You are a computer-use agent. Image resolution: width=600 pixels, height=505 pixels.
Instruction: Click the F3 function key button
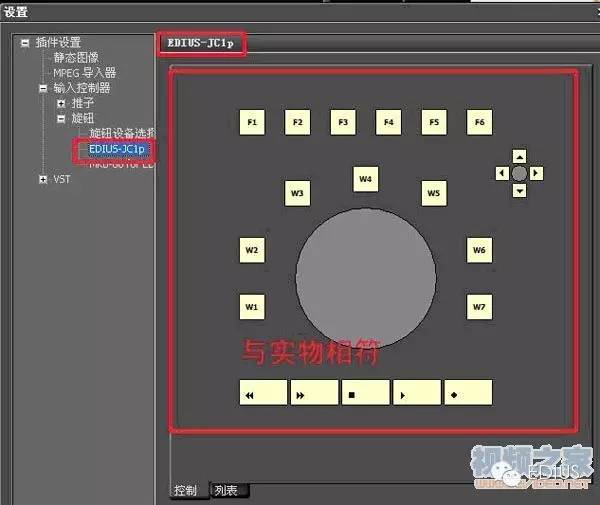[x=343, y=122]
